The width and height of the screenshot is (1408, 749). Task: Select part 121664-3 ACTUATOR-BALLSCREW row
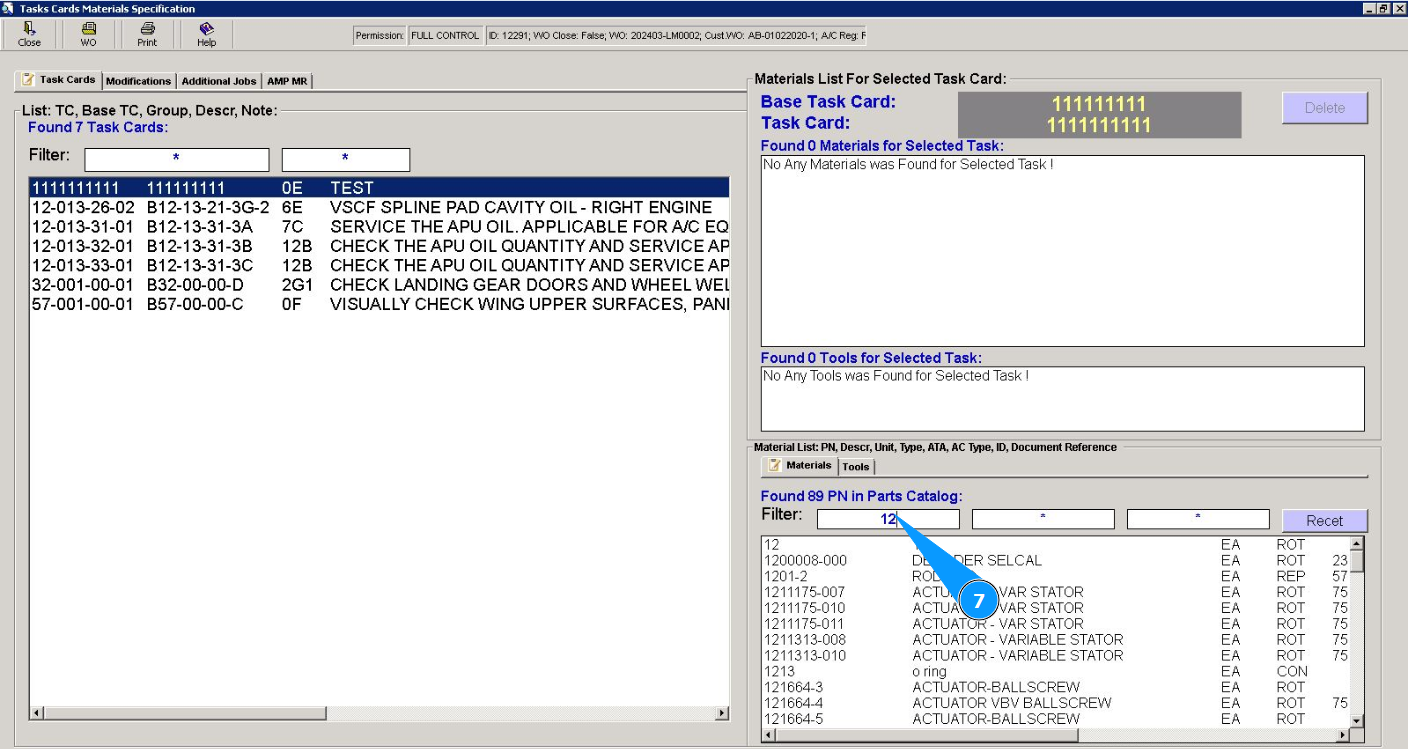click(1055, 687)
